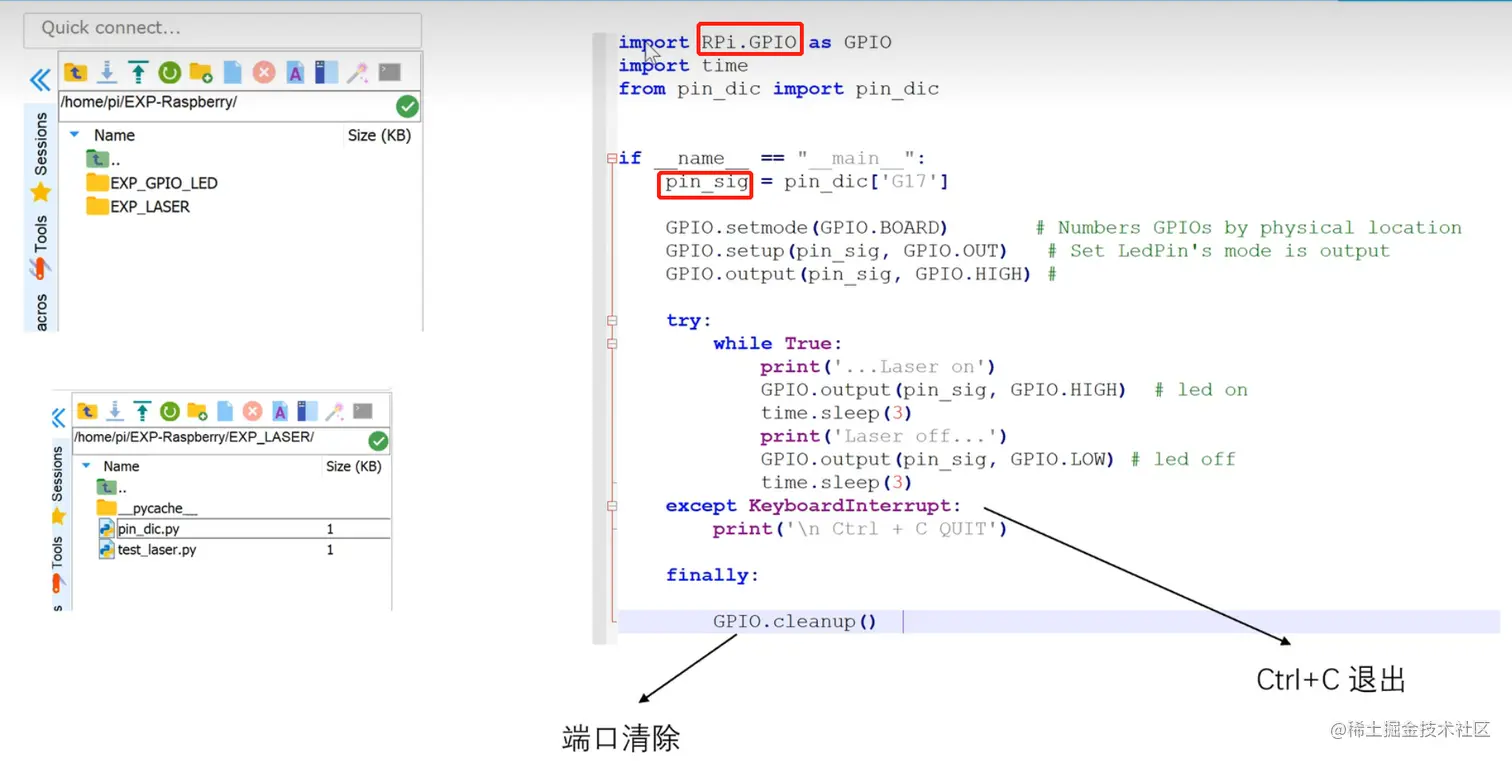The width and height of the screenshot is (1512, 761).
Task: Collapse code fold at 'if __name__' line
Action: coord(611,158)
